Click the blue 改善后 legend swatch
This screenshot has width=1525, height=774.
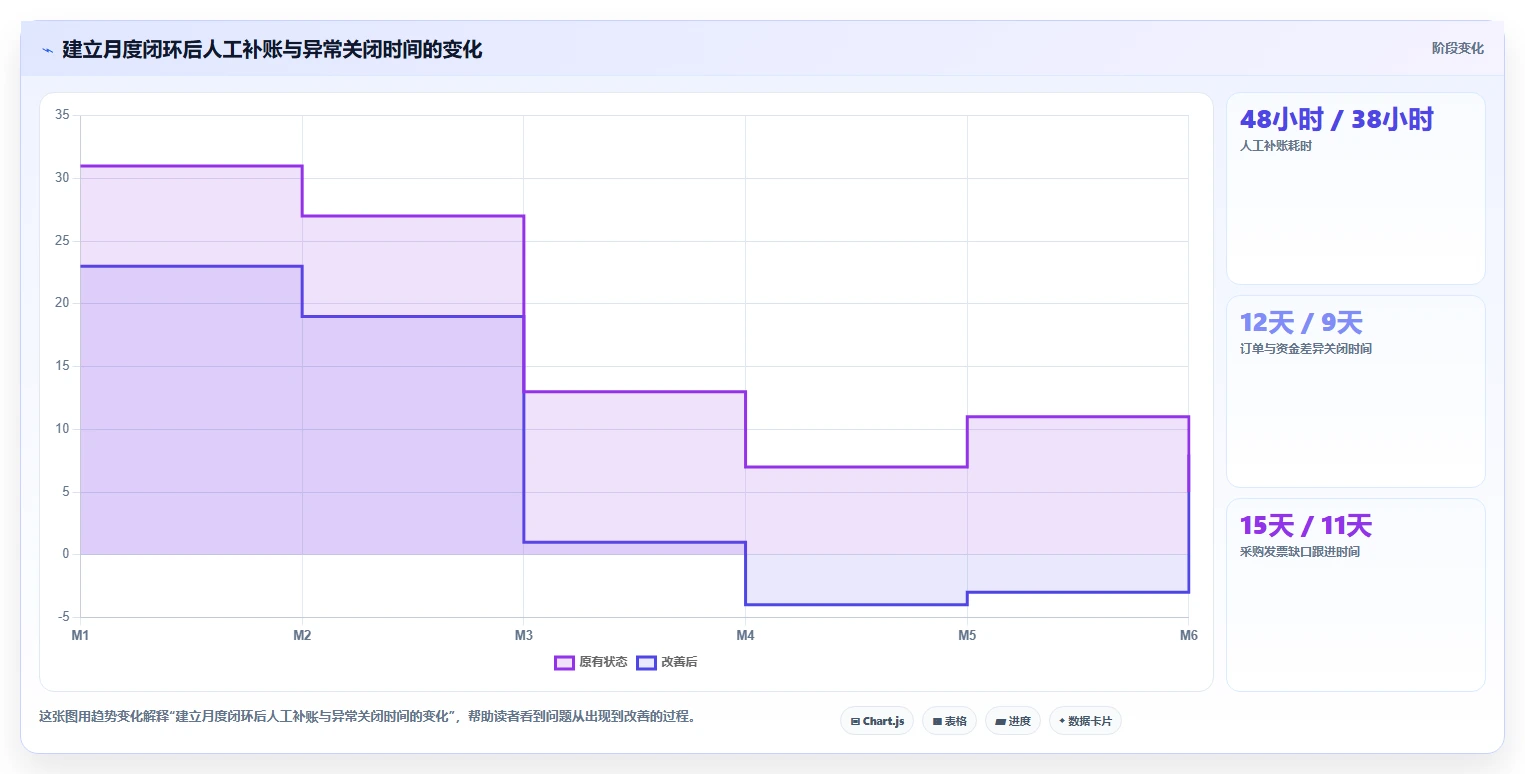click(x=646, y=663)
